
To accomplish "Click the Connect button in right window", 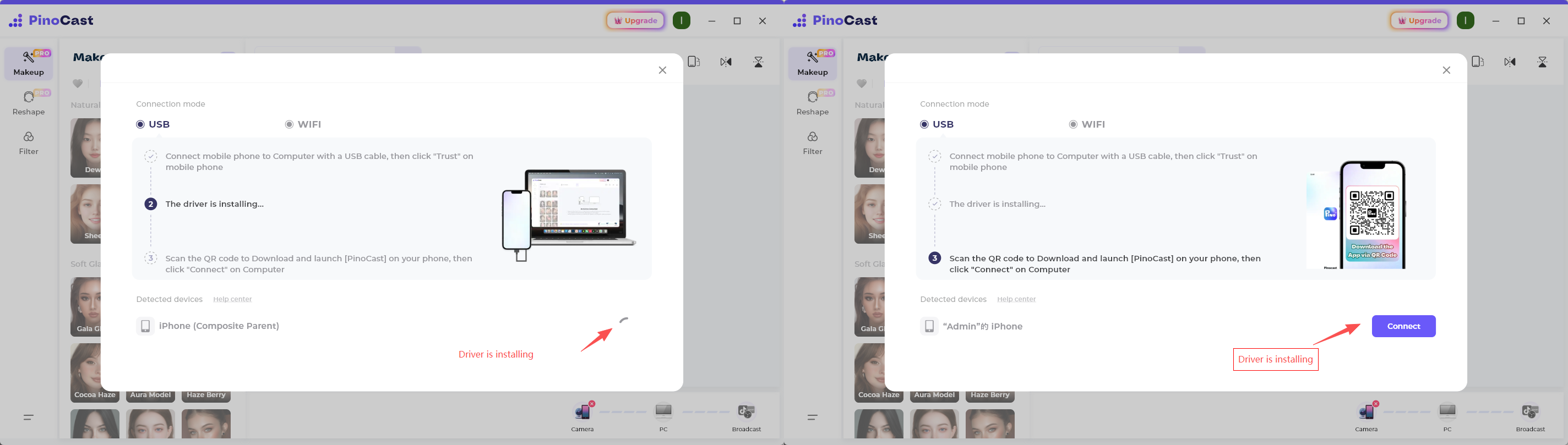I will coord(1403,326).
